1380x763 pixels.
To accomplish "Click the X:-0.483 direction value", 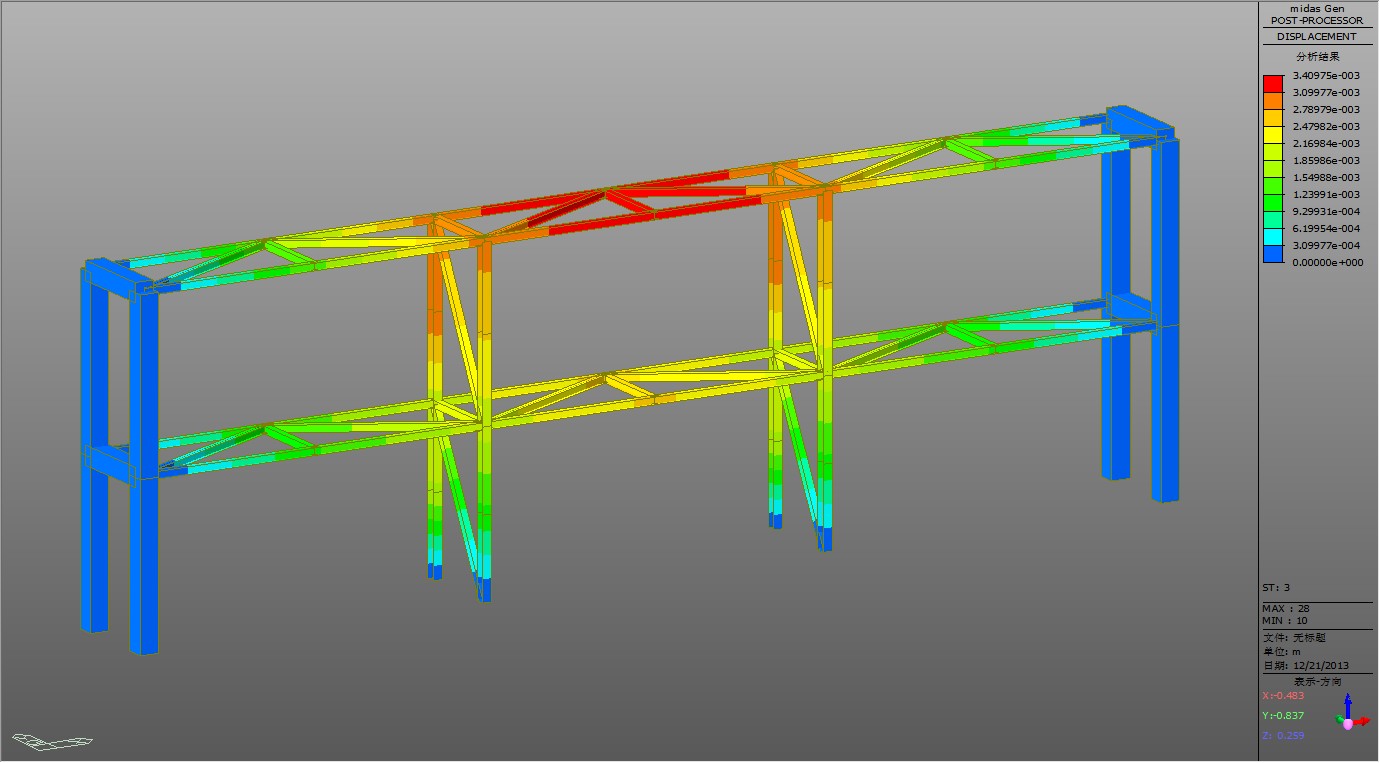I will [x=1283, y=696].
